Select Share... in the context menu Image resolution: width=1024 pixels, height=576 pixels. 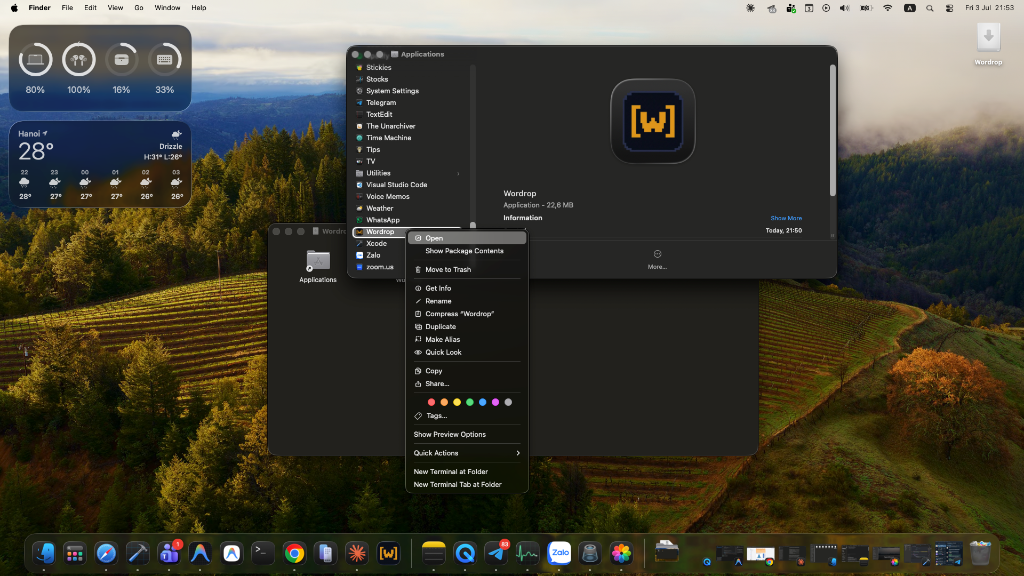tap(467, 383)
